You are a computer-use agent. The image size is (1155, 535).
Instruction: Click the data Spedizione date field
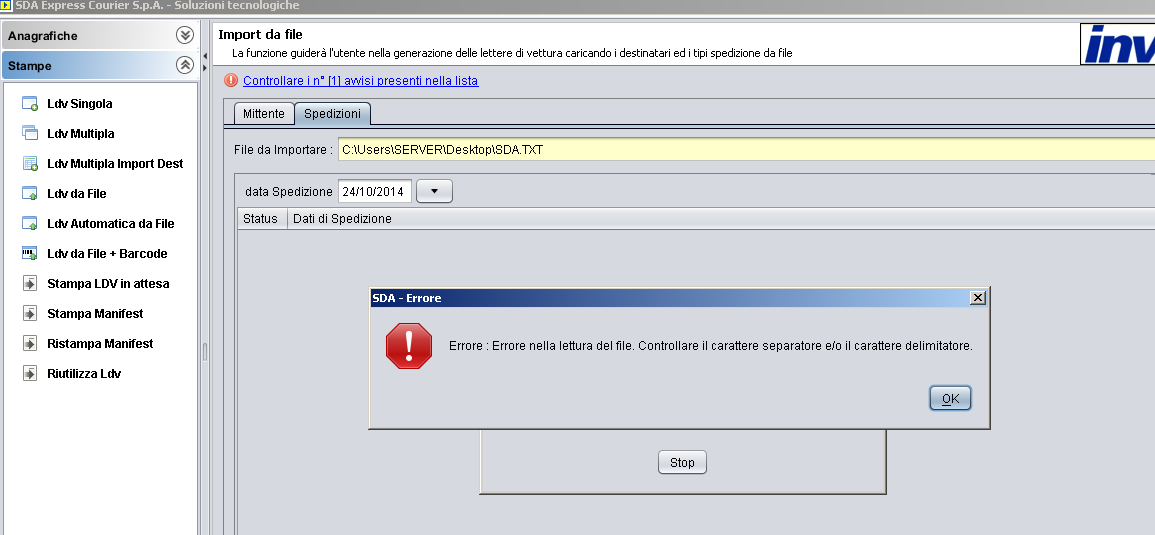tap(375, 192)
